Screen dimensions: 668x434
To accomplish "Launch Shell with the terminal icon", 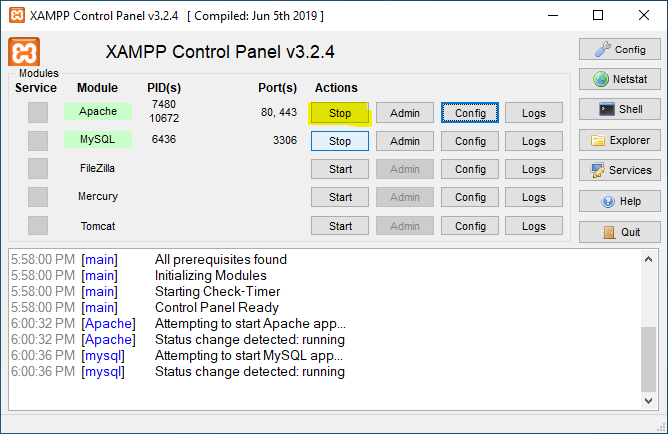I will [x=619, y=109].
